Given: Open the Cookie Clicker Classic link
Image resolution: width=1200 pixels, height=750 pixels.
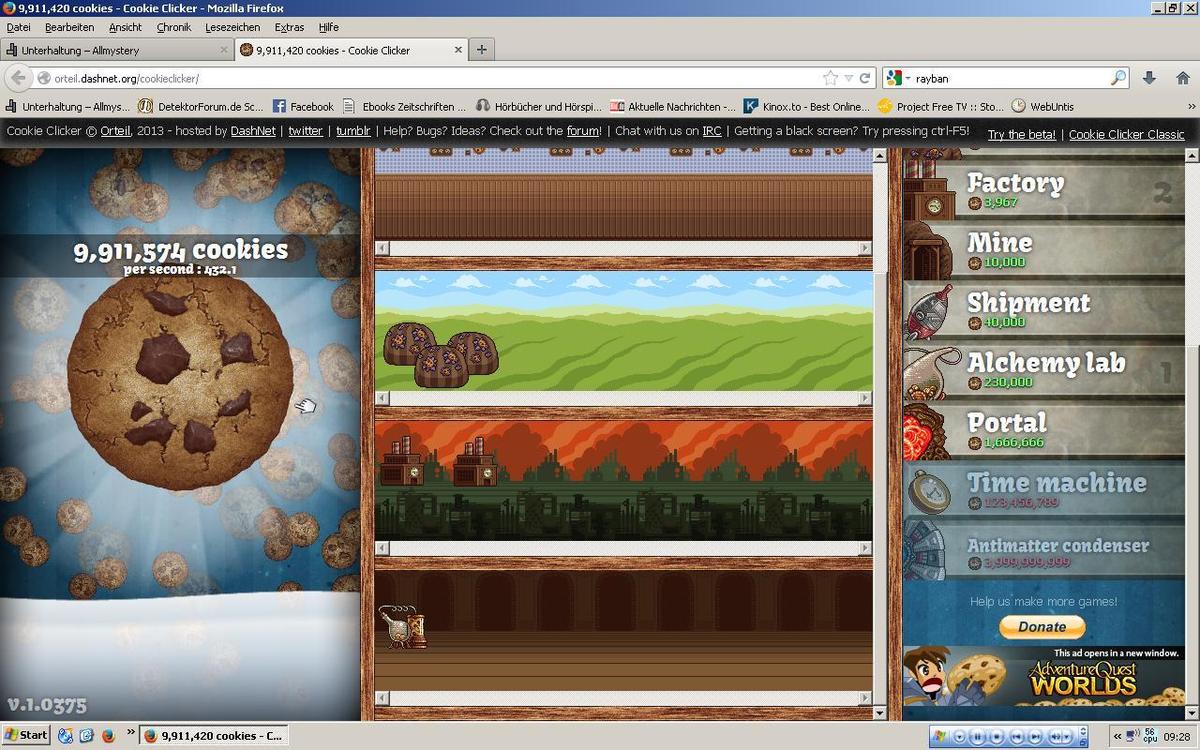Looking at the screenshot, I should click(x=1126, y=134).
